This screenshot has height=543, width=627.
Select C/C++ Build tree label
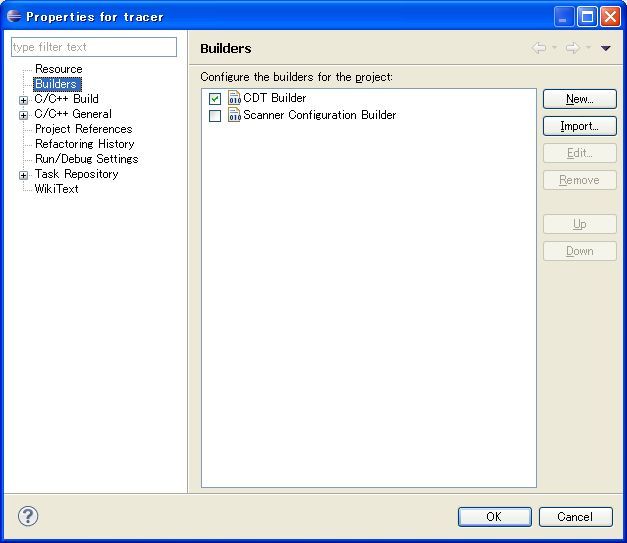(66, 99)
